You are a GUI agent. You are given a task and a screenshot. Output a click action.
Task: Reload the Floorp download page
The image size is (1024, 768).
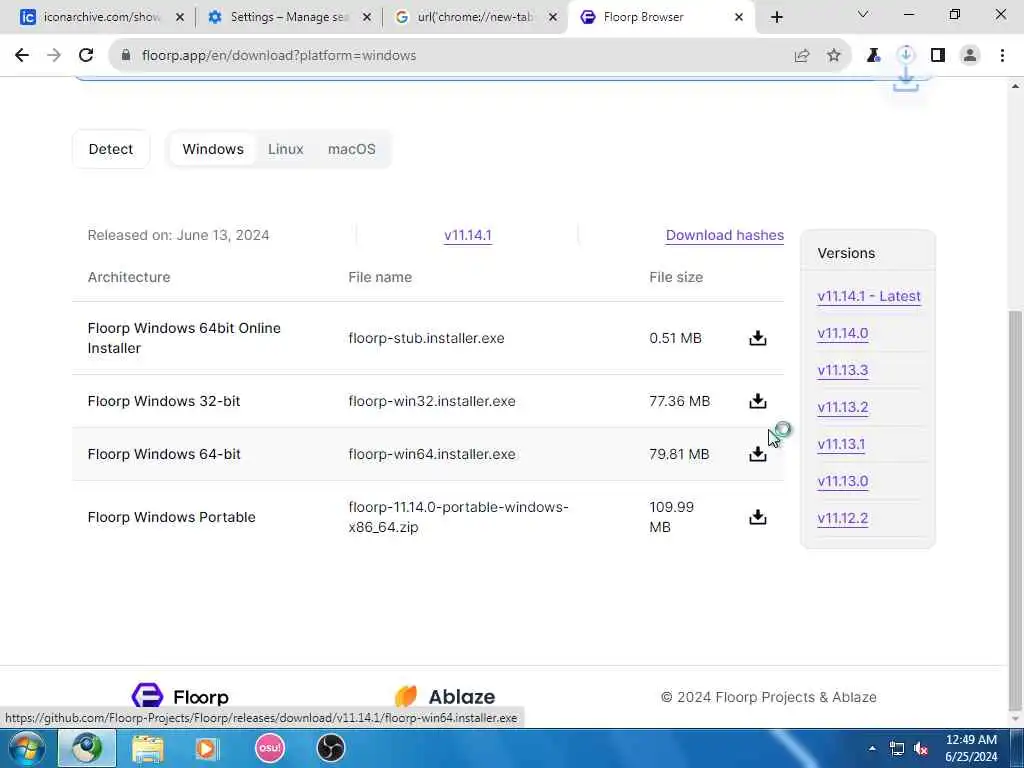[86, 56]
